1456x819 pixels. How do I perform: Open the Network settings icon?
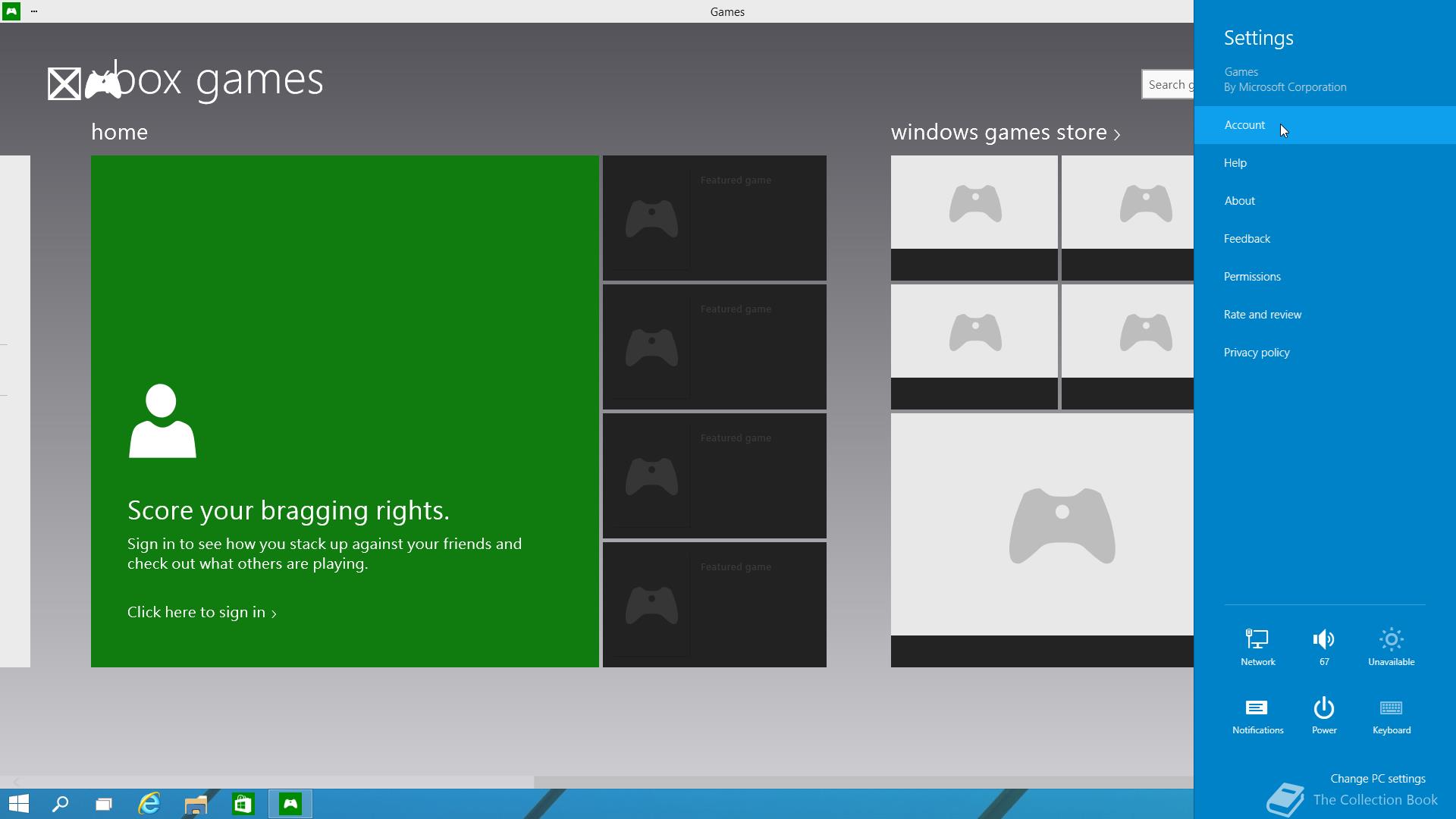point(1257,647)
